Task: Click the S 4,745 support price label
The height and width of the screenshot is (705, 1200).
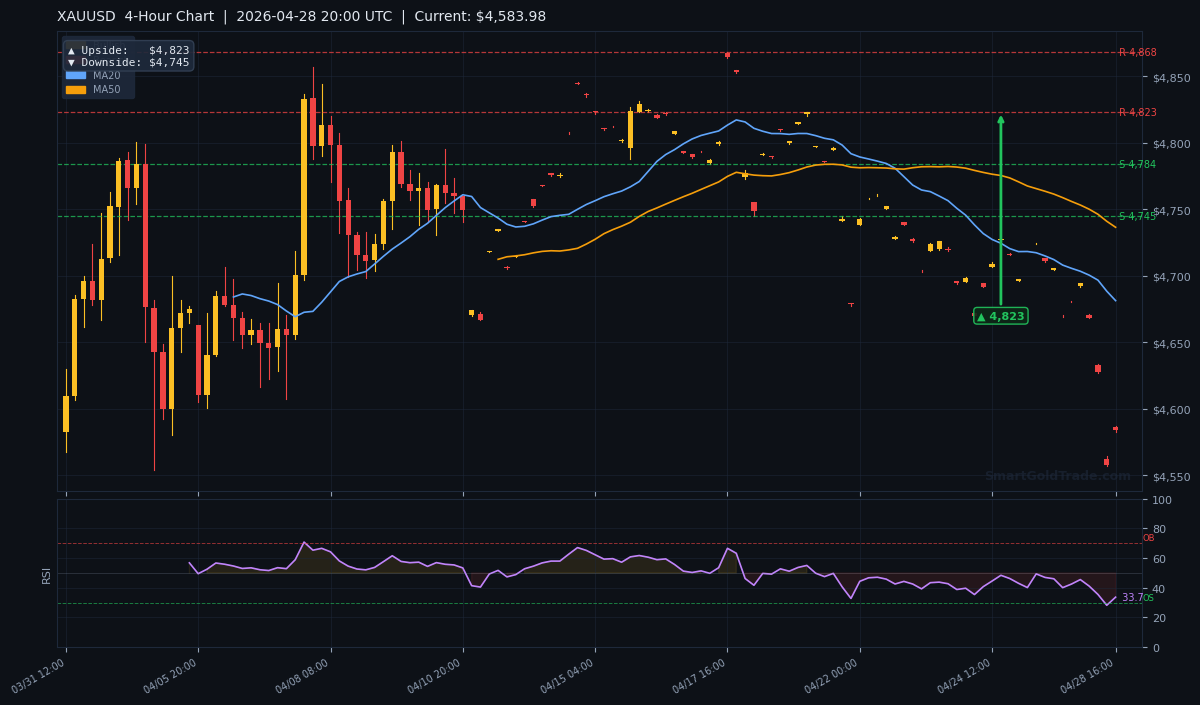Action: coord(1136,215)
